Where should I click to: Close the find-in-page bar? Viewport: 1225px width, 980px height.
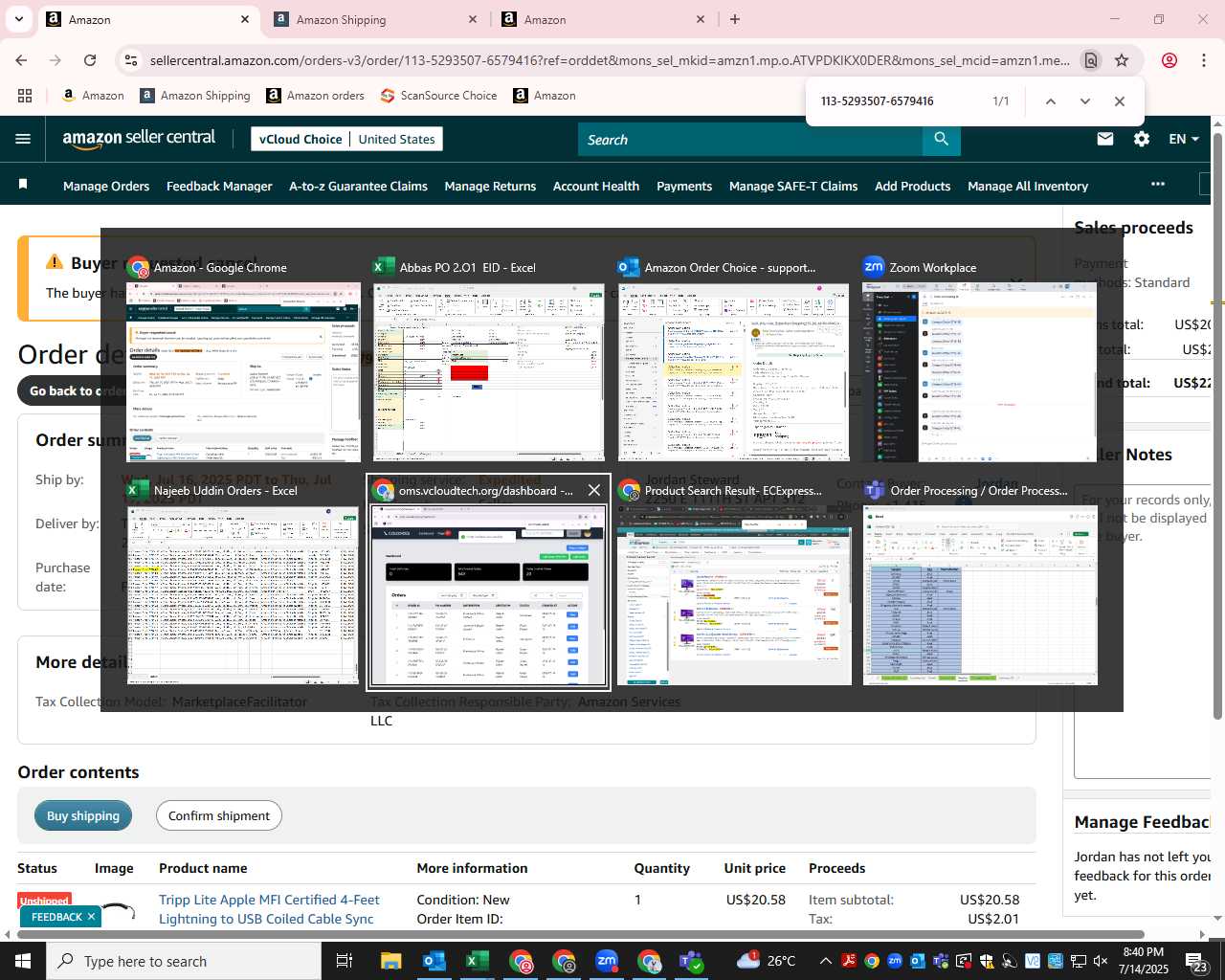pos(1119,101)
